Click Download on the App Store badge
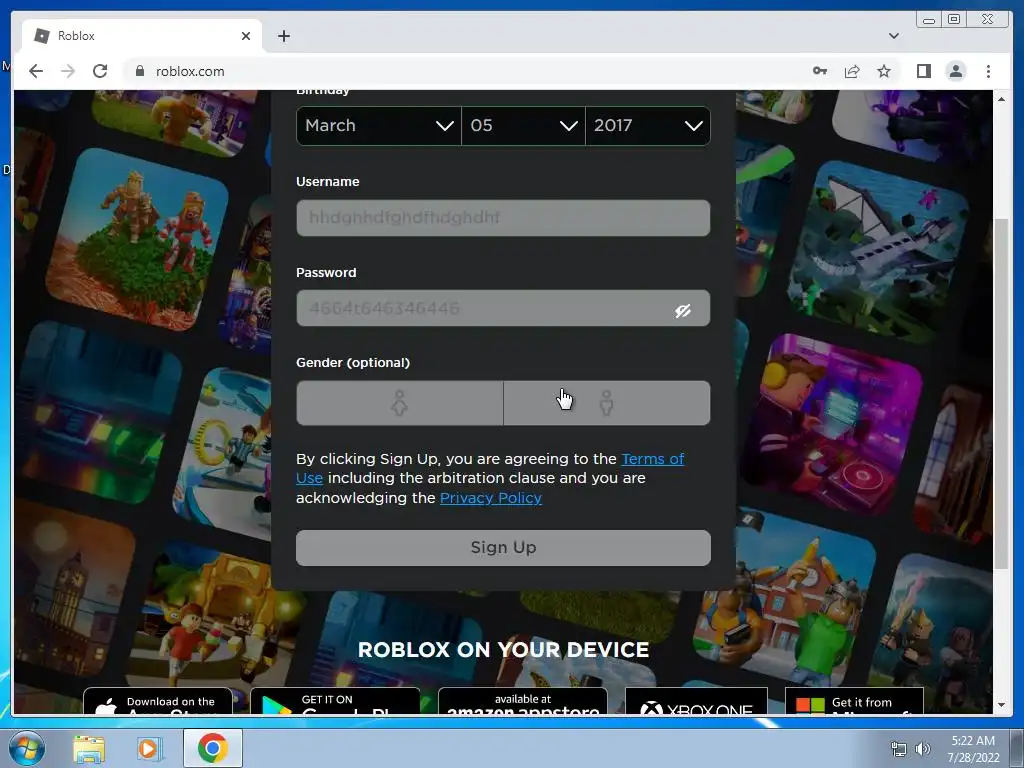The height and width of the screenshot is (768, 1024). tap(157, 701)
